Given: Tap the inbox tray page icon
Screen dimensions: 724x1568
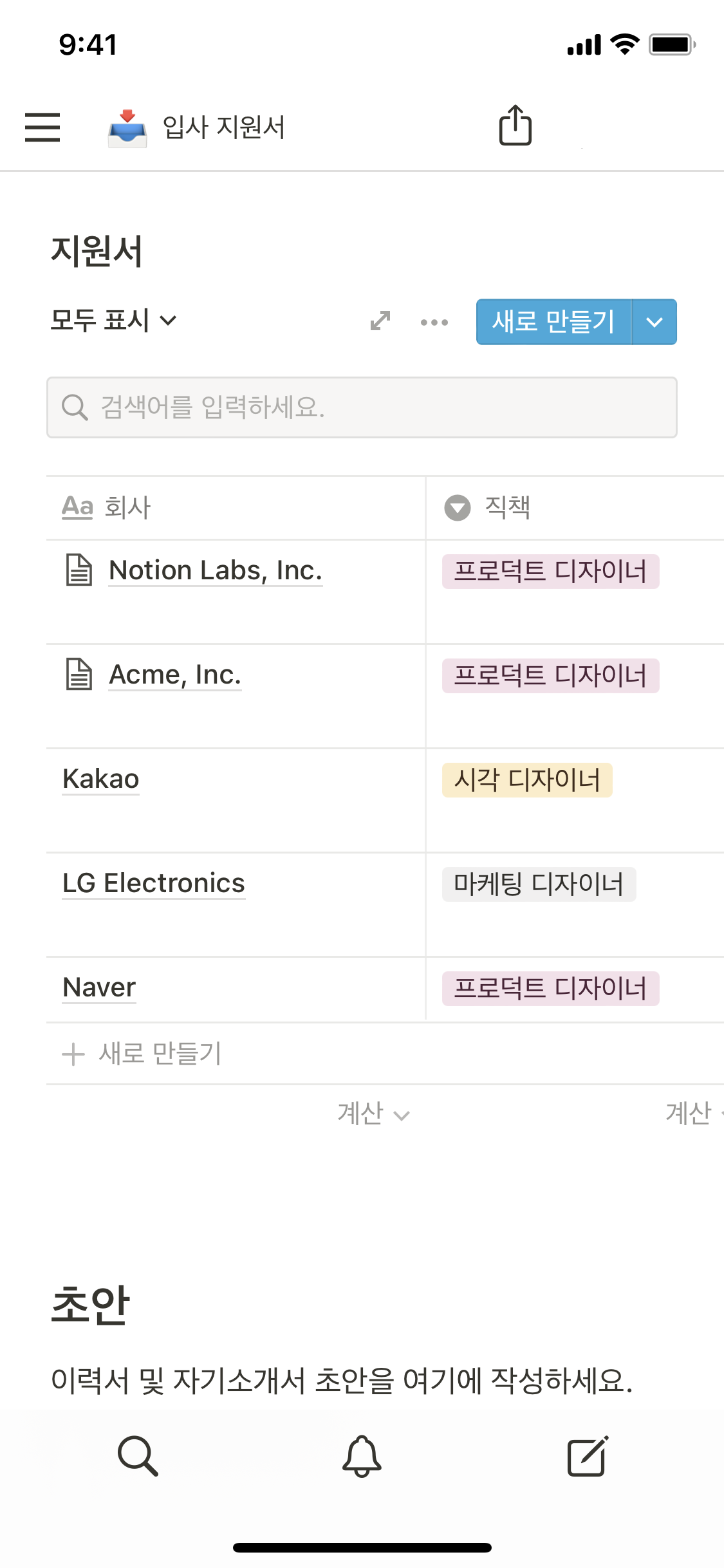Looking at the screenshot, I should pos(127,127).
